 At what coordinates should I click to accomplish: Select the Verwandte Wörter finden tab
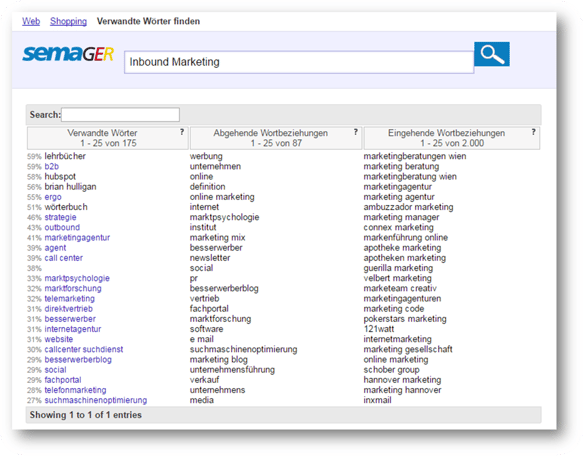[x=148, y=21]
